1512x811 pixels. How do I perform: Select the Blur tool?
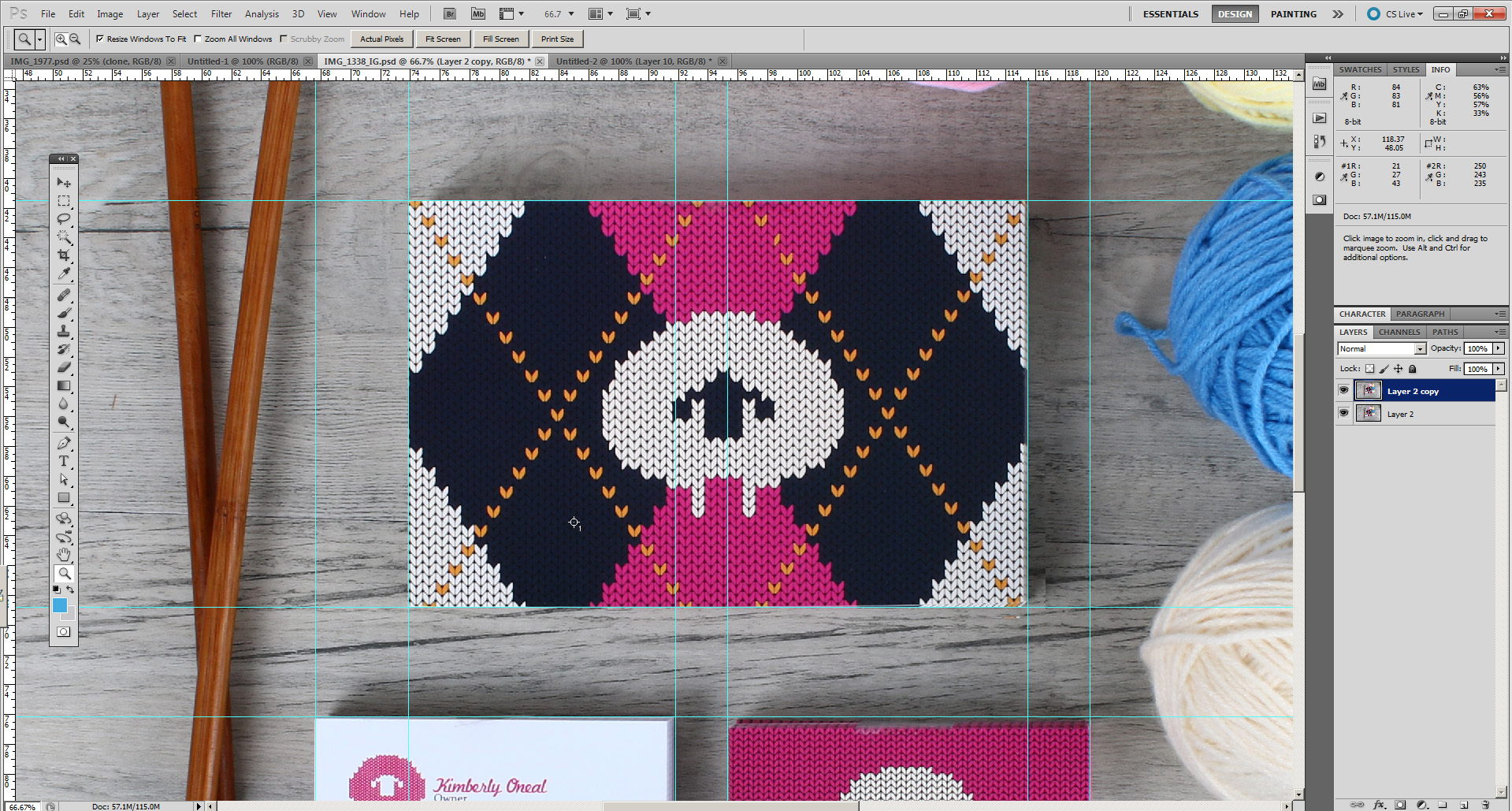pos(64,404)
